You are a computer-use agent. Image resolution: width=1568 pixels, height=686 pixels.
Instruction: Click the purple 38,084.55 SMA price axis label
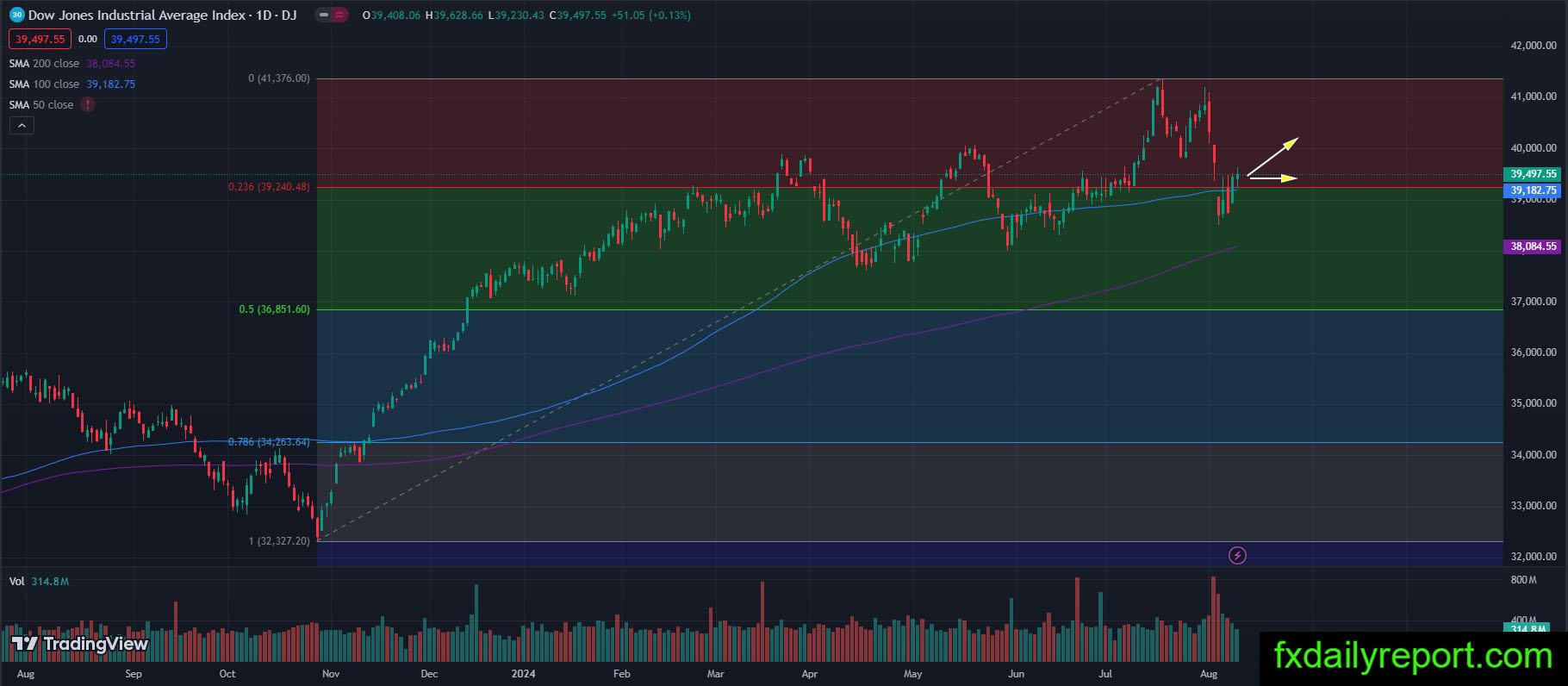point(1534,246)
